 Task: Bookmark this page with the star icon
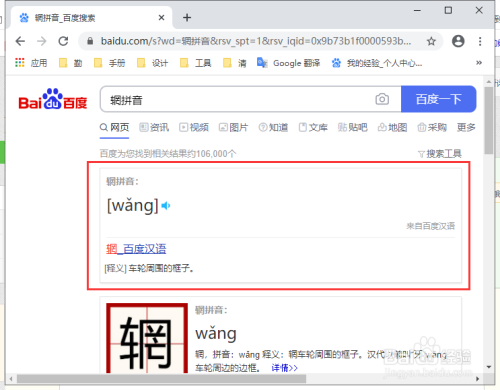(x=431, y=41)
